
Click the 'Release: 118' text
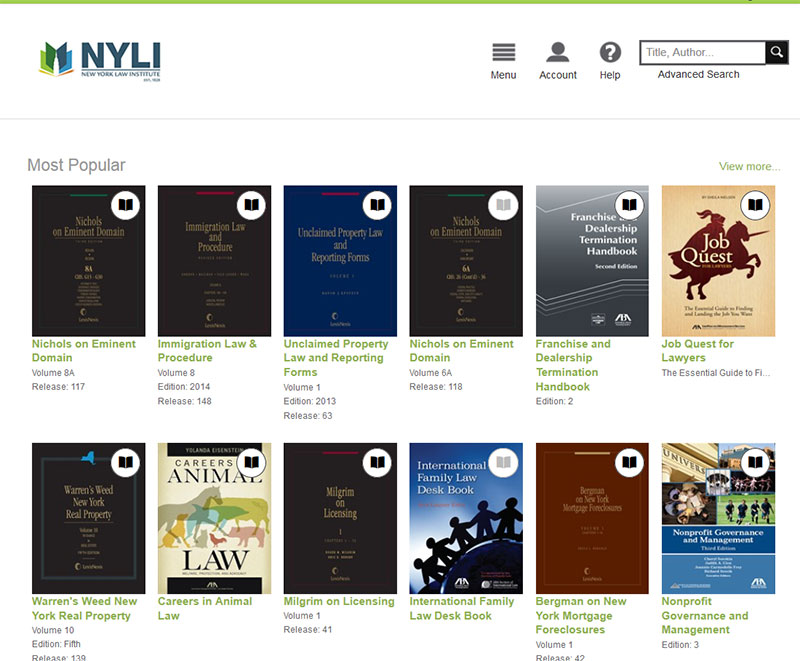436,387
